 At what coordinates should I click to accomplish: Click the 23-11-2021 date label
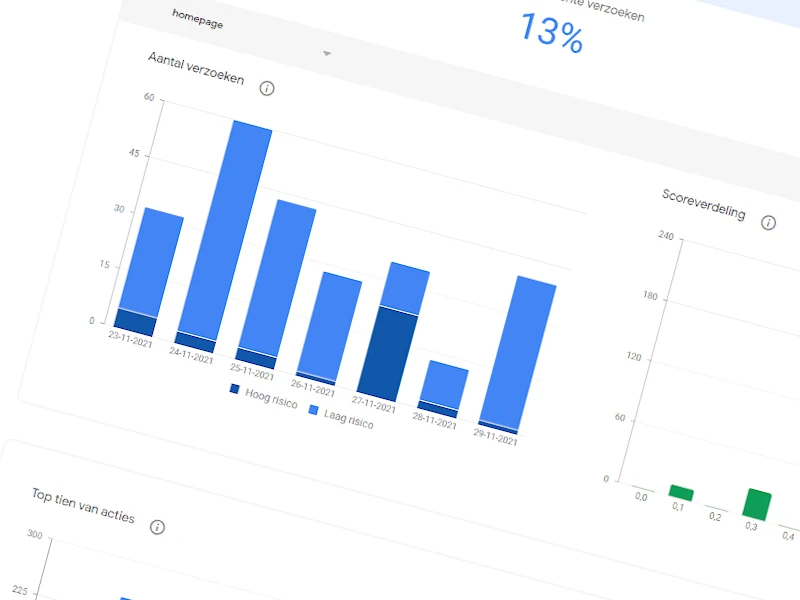(x=131, y=339)
